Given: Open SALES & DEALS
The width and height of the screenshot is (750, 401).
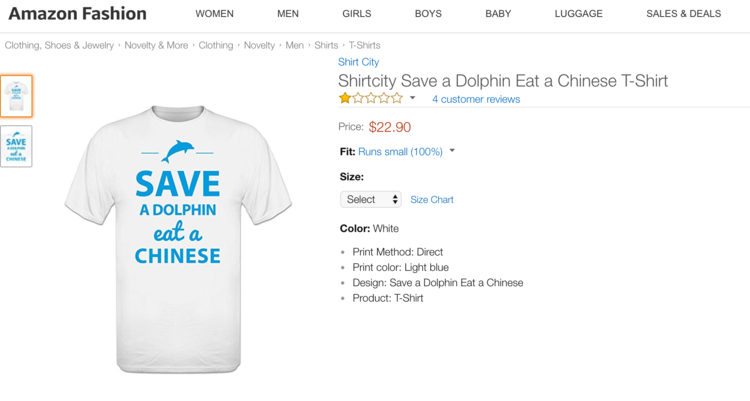Looking at the screenshot, I should [x=683, y=14].
